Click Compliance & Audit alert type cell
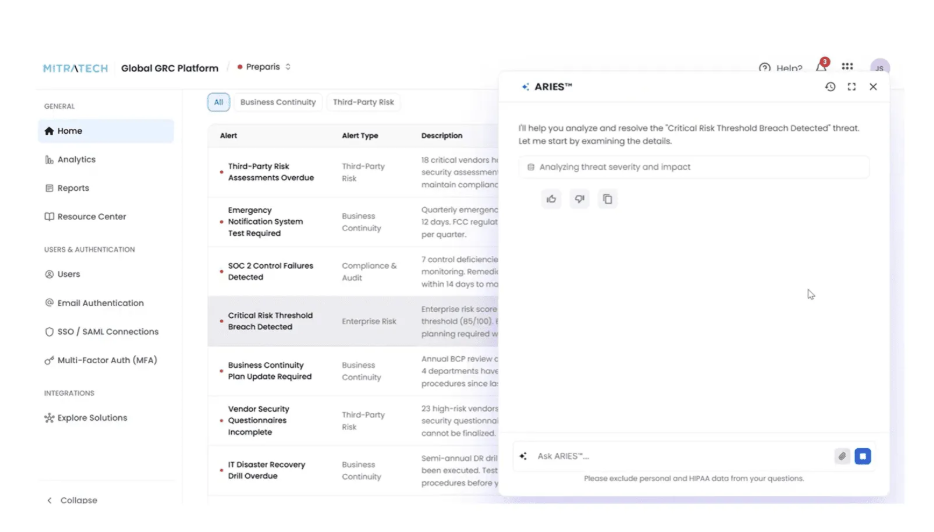Image resolution: width=934 pixels, height=532 pixels. 369,272
